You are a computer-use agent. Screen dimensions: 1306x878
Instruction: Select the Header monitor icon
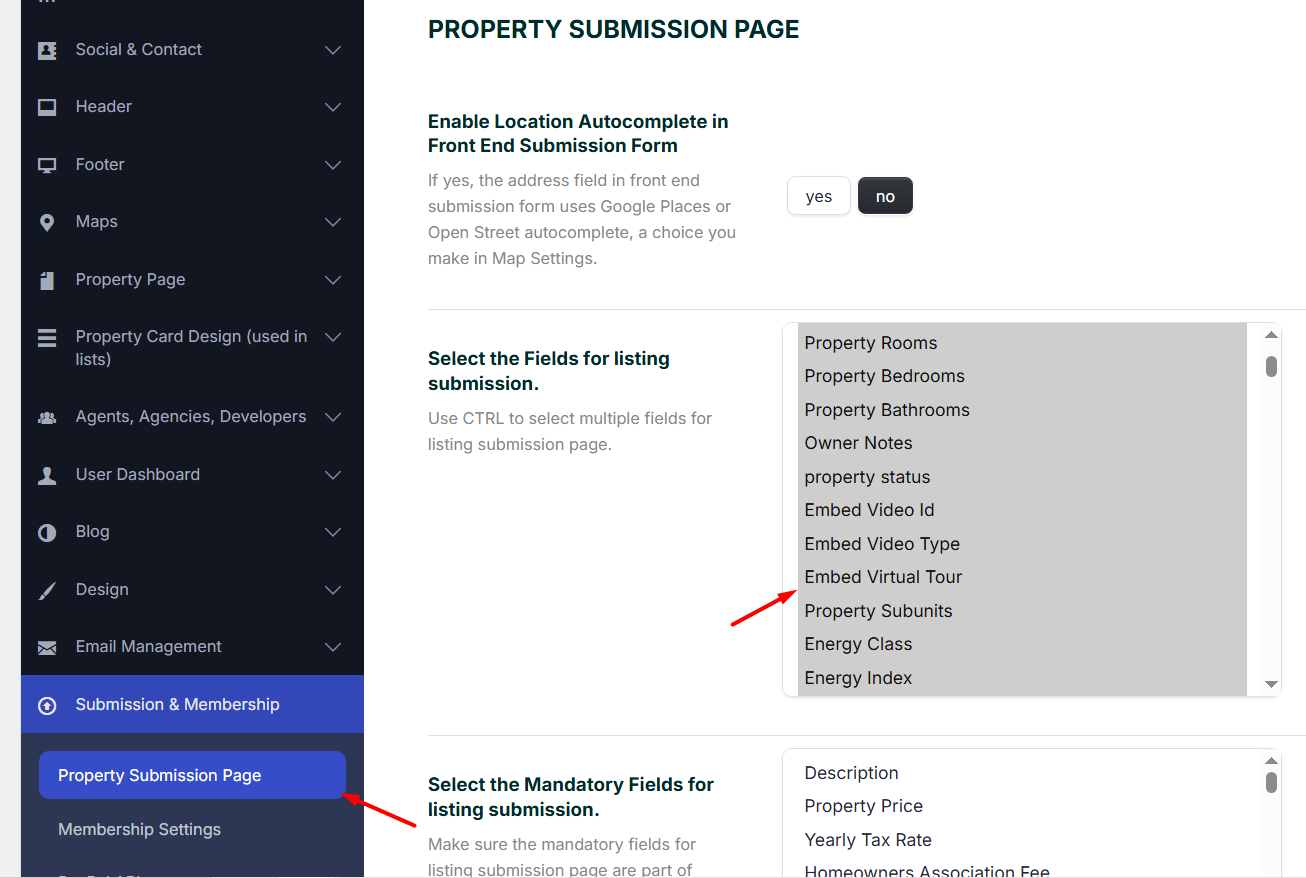[x=46, y=106]
